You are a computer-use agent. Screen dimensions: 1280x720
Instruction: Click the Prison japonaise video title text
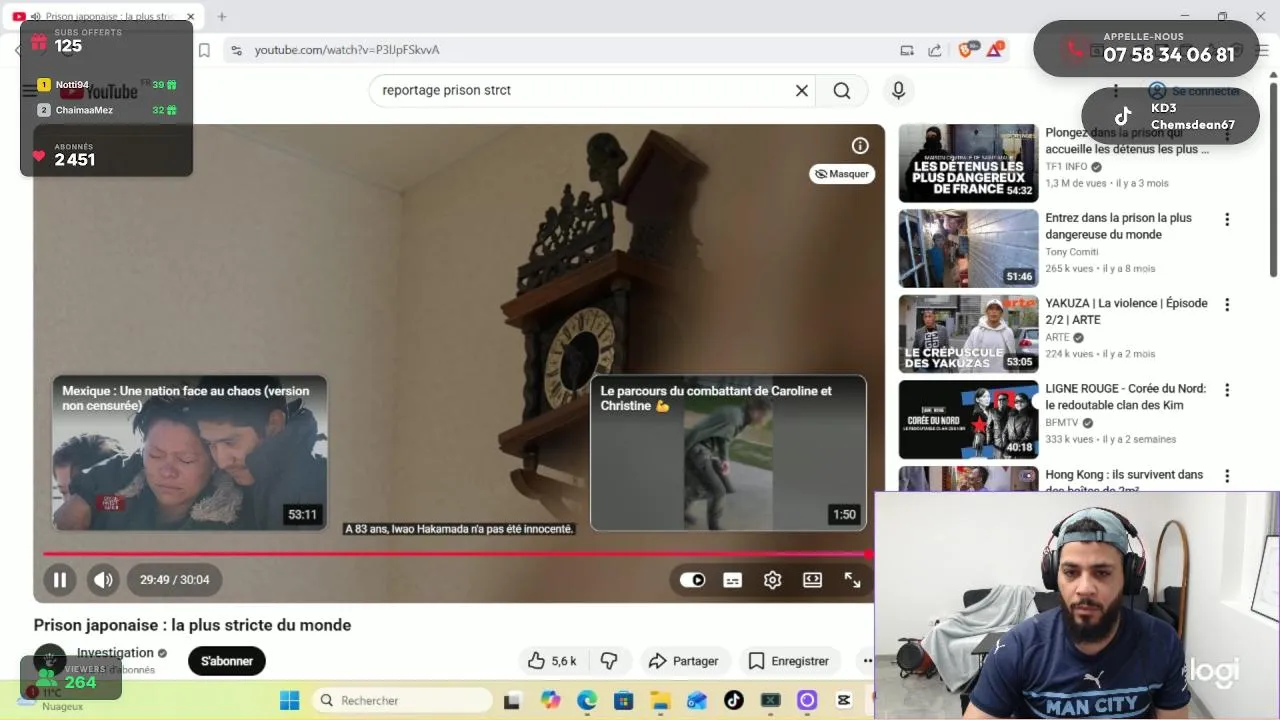tap(192, 625)
